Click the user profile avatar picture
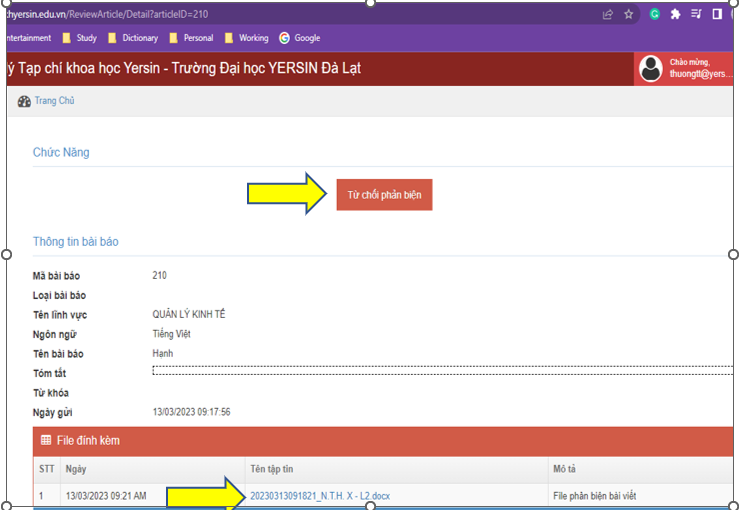 point(651,68)
